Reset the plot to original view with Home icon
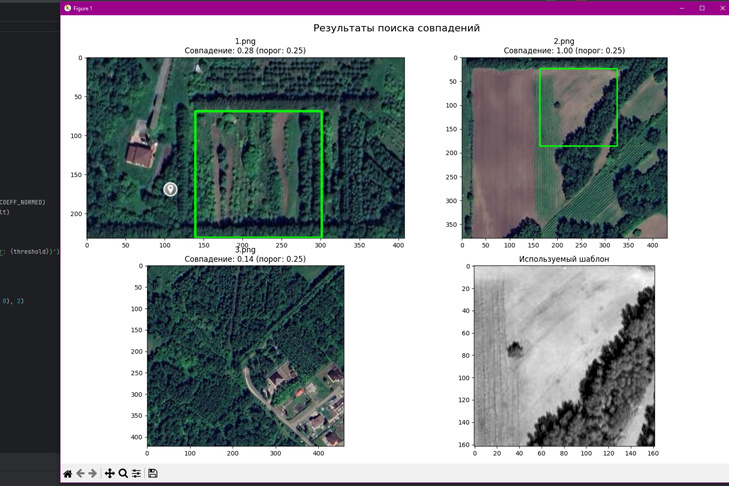The height and width of the screenshot is (486, 729). click(68, 473)
